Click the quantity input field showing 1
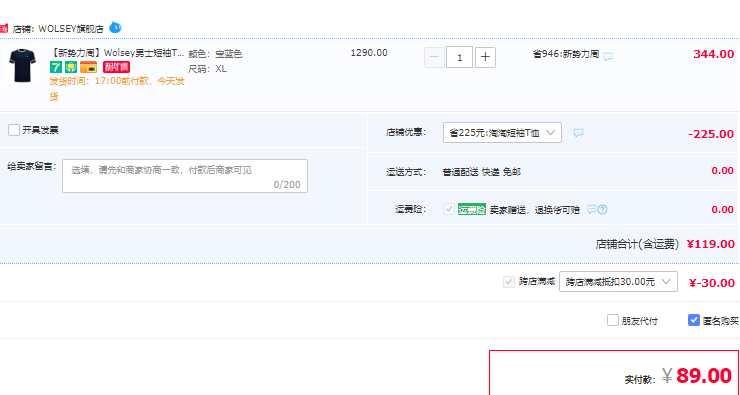Screen dimensions: 740x395 click(x=460, y=58)
